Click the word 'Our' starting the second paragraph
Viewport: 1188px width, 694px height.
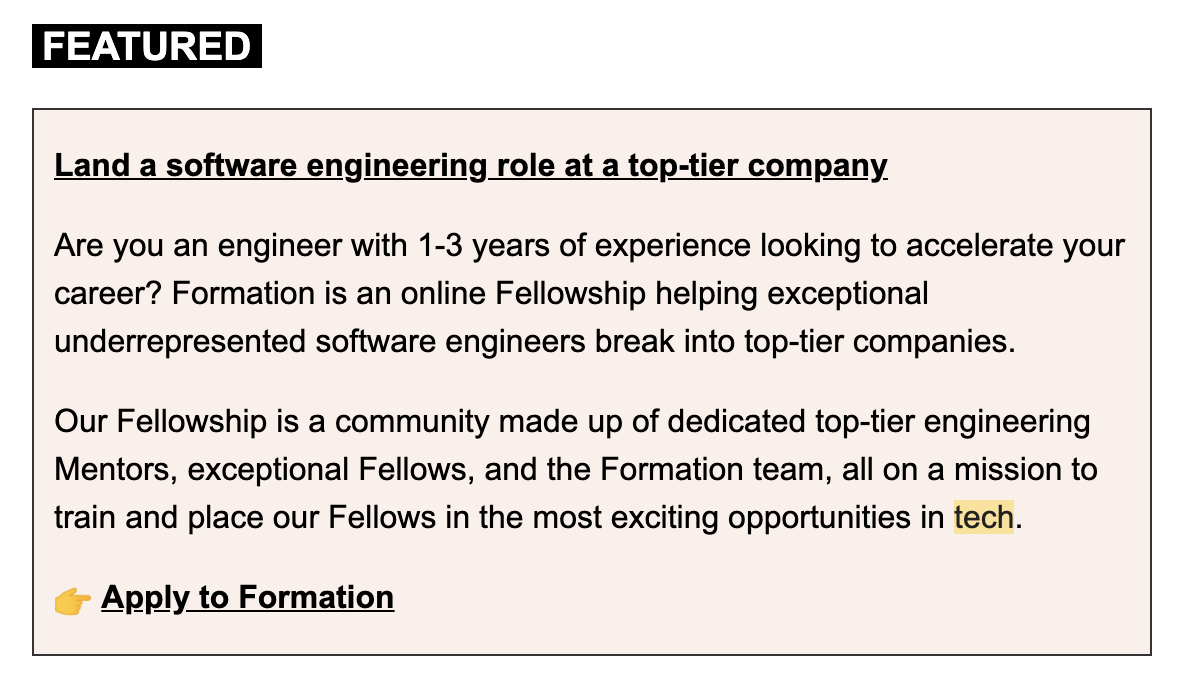coord(81,421)
